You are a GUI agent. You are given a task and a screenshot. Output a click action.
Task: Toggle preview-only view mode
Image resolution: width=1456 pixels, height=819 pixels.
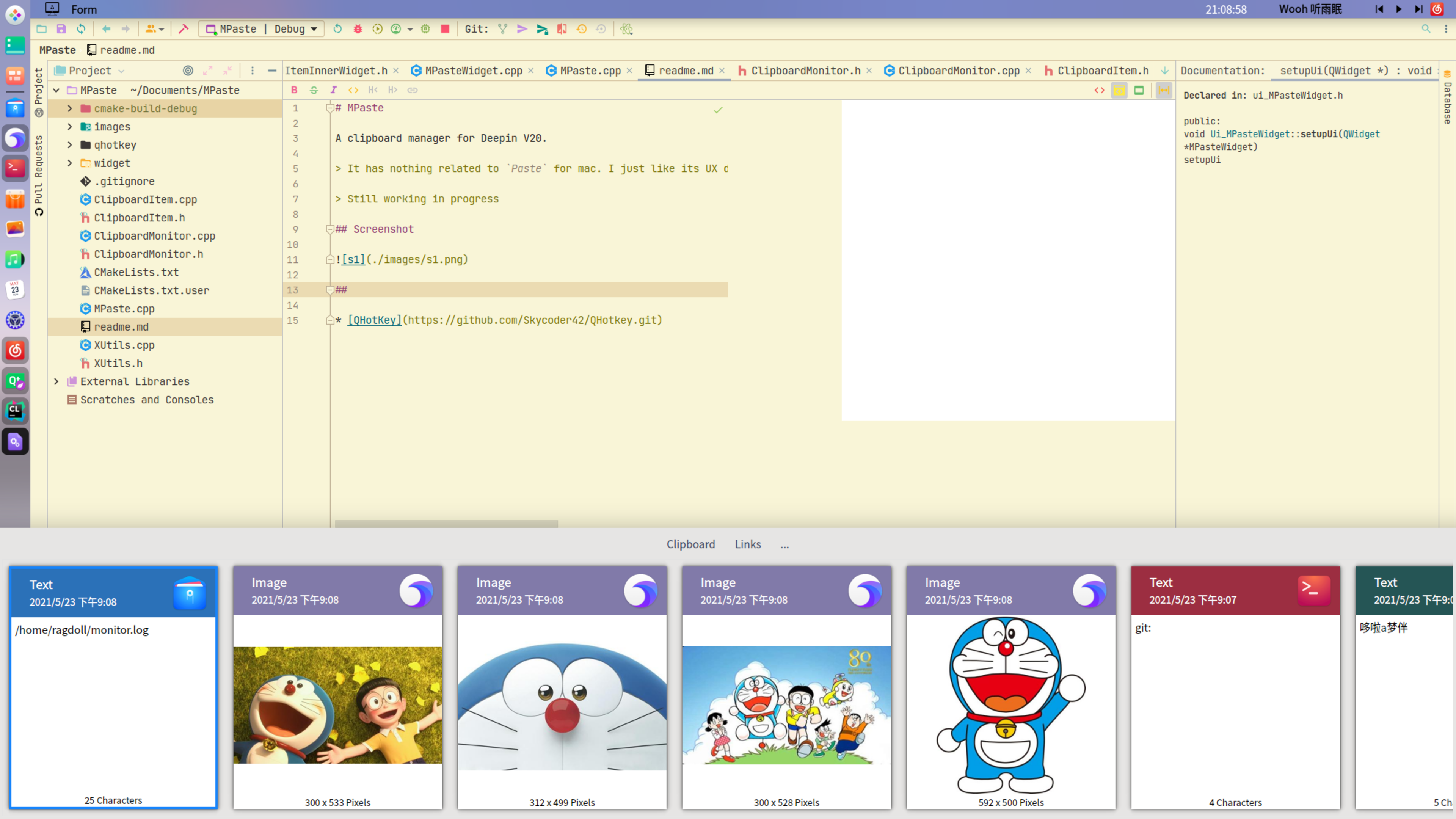[x=1138, y=90]
